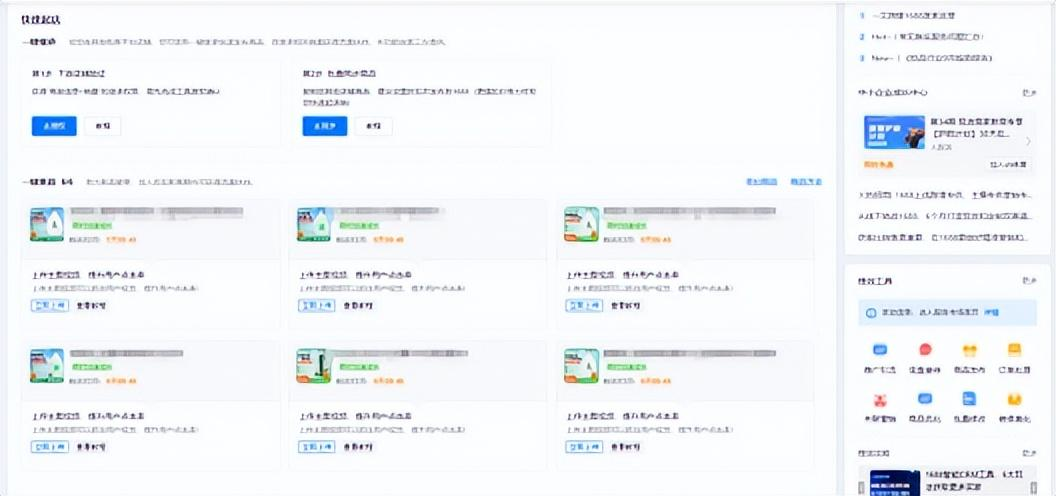1056x496 pixels.
Task: Click the blue outlined upload button in the first product card
Action: point(50,305)
